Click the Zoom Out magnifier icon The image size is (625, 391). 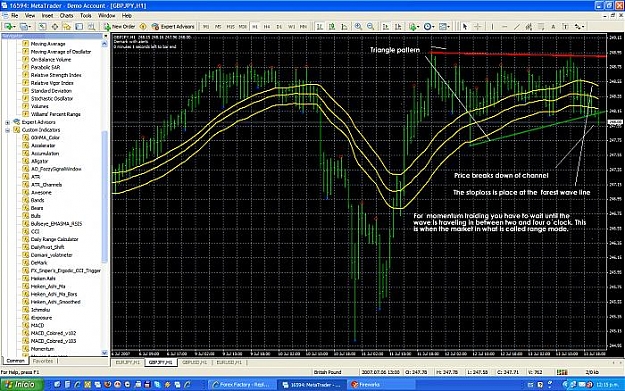tap(370, 27)
